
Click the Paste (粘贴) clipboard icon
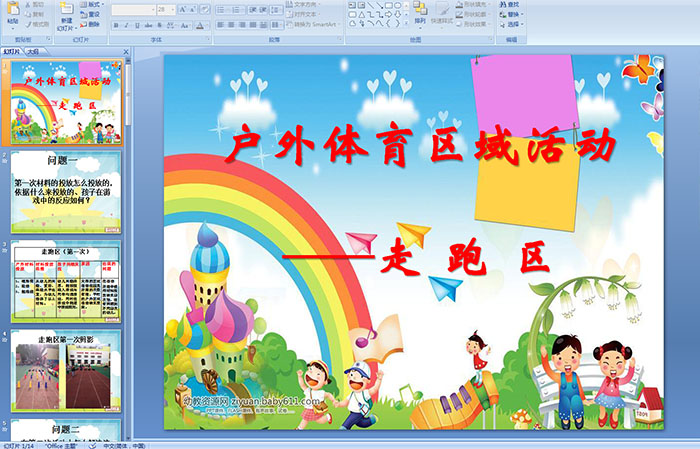coord(13,8)
